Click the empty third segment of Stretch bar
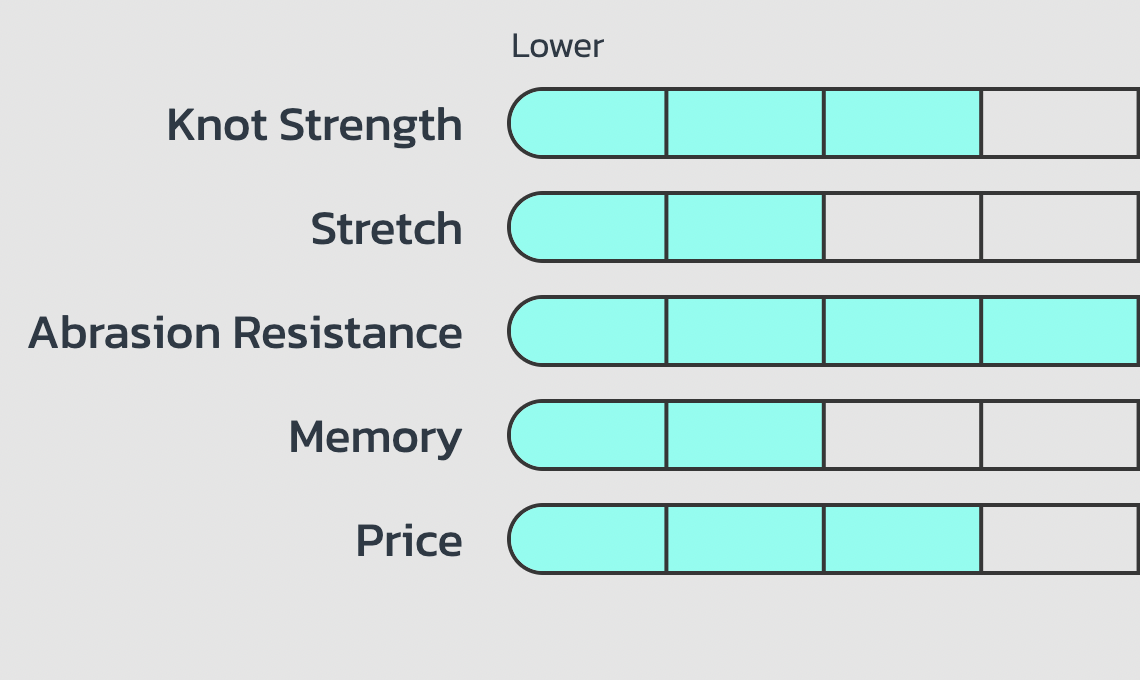The height and width of the screenshot is (680, 1140). (x=902, y=227)
